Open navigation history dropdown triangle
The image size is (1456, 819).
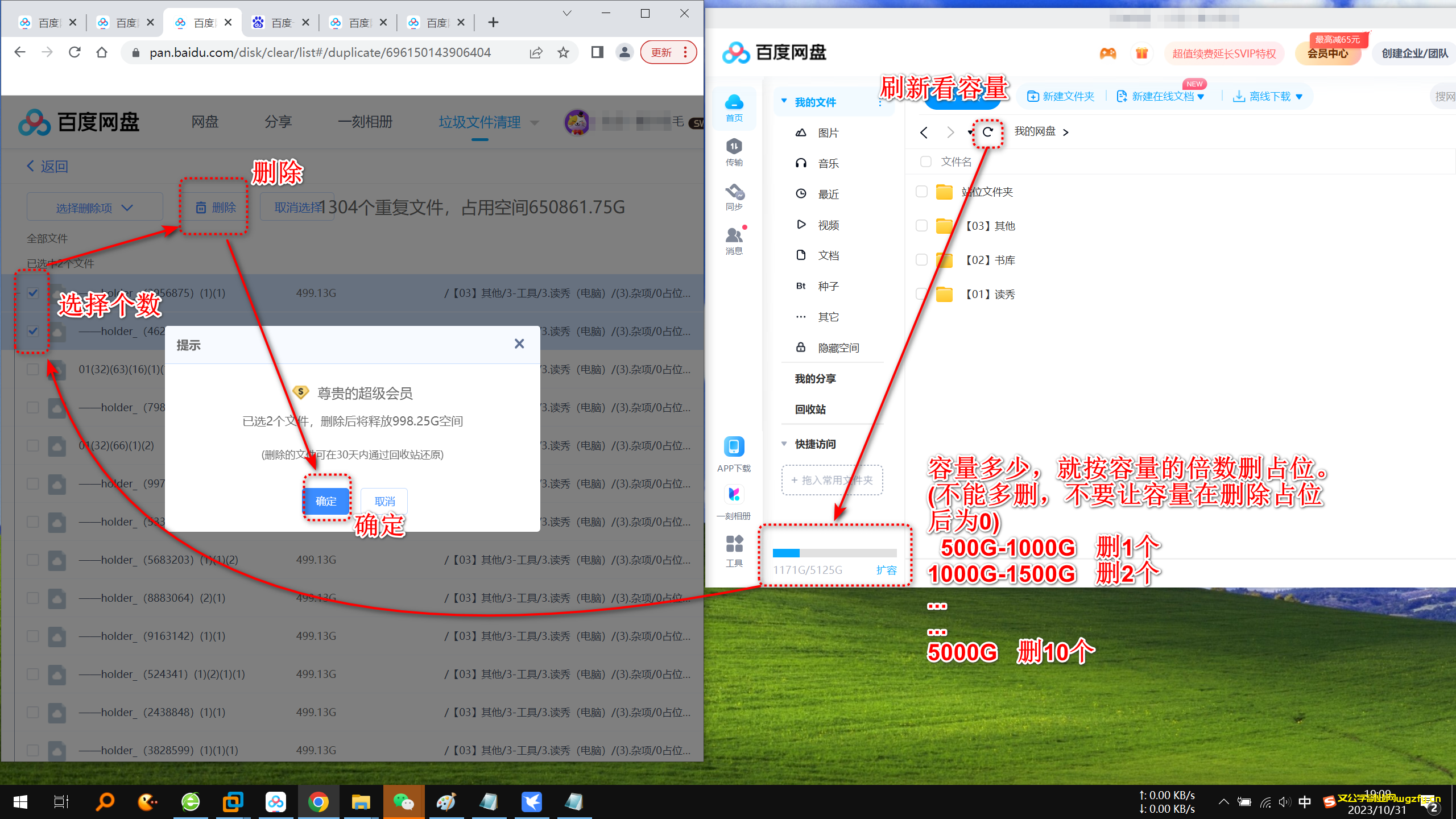coord(970,133)
